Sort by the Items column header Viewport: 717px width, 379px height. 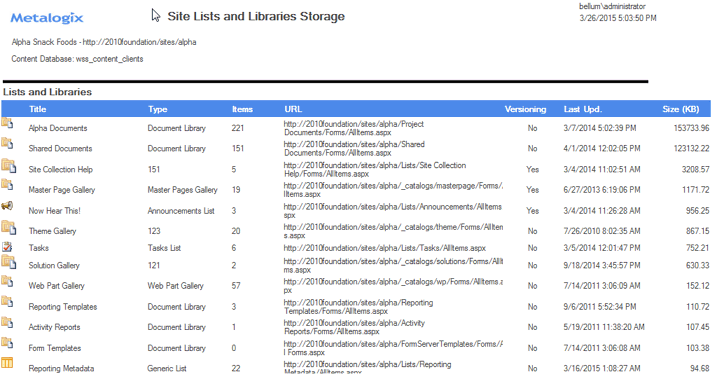242,109
